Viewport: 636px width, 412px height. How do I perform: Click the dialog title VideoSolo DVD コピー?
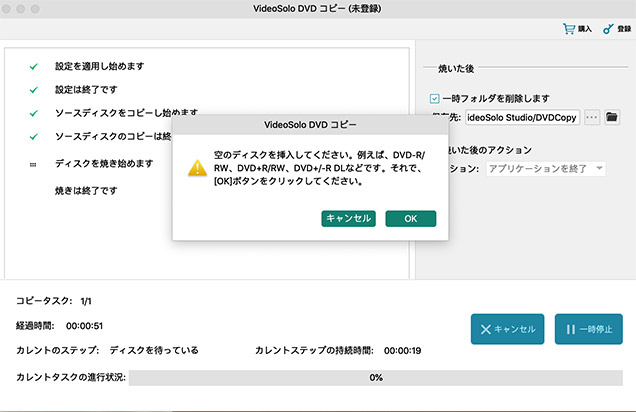click(310, 125)
